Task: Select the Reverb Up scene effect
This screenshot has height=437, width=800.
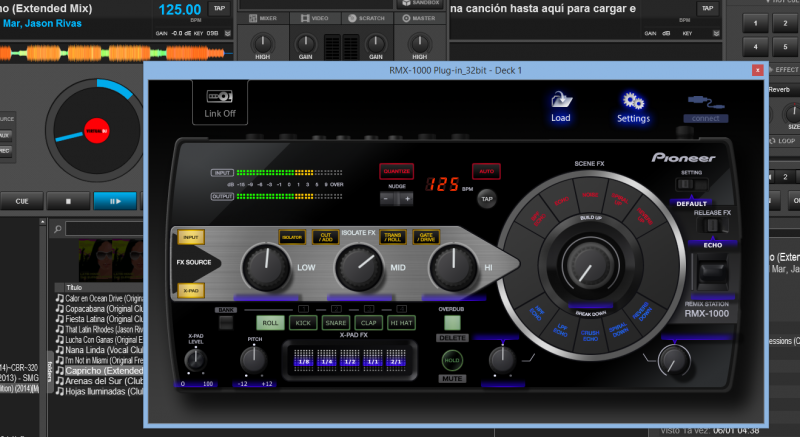Action: (643, 217)
